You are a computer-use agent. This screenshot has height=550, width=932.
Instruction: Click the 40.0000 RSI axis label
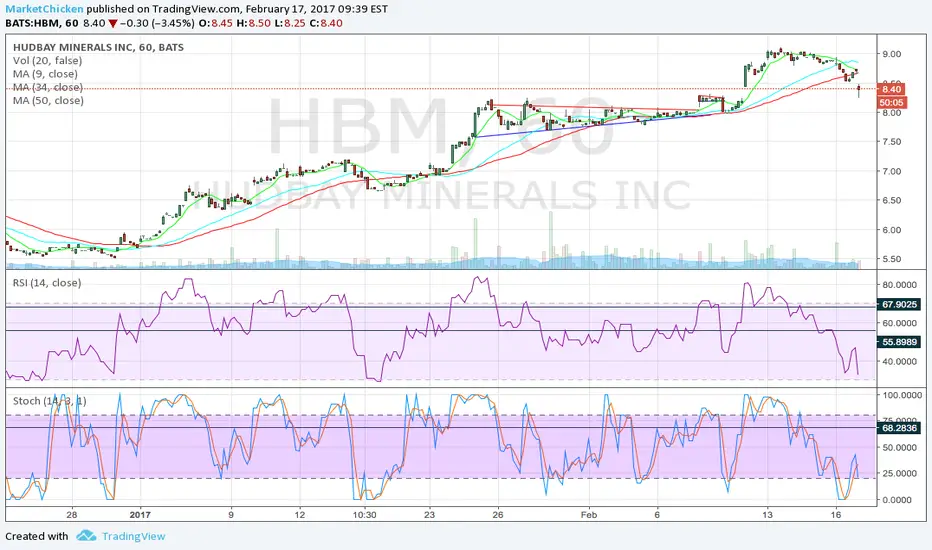click(x=899, y=362)
